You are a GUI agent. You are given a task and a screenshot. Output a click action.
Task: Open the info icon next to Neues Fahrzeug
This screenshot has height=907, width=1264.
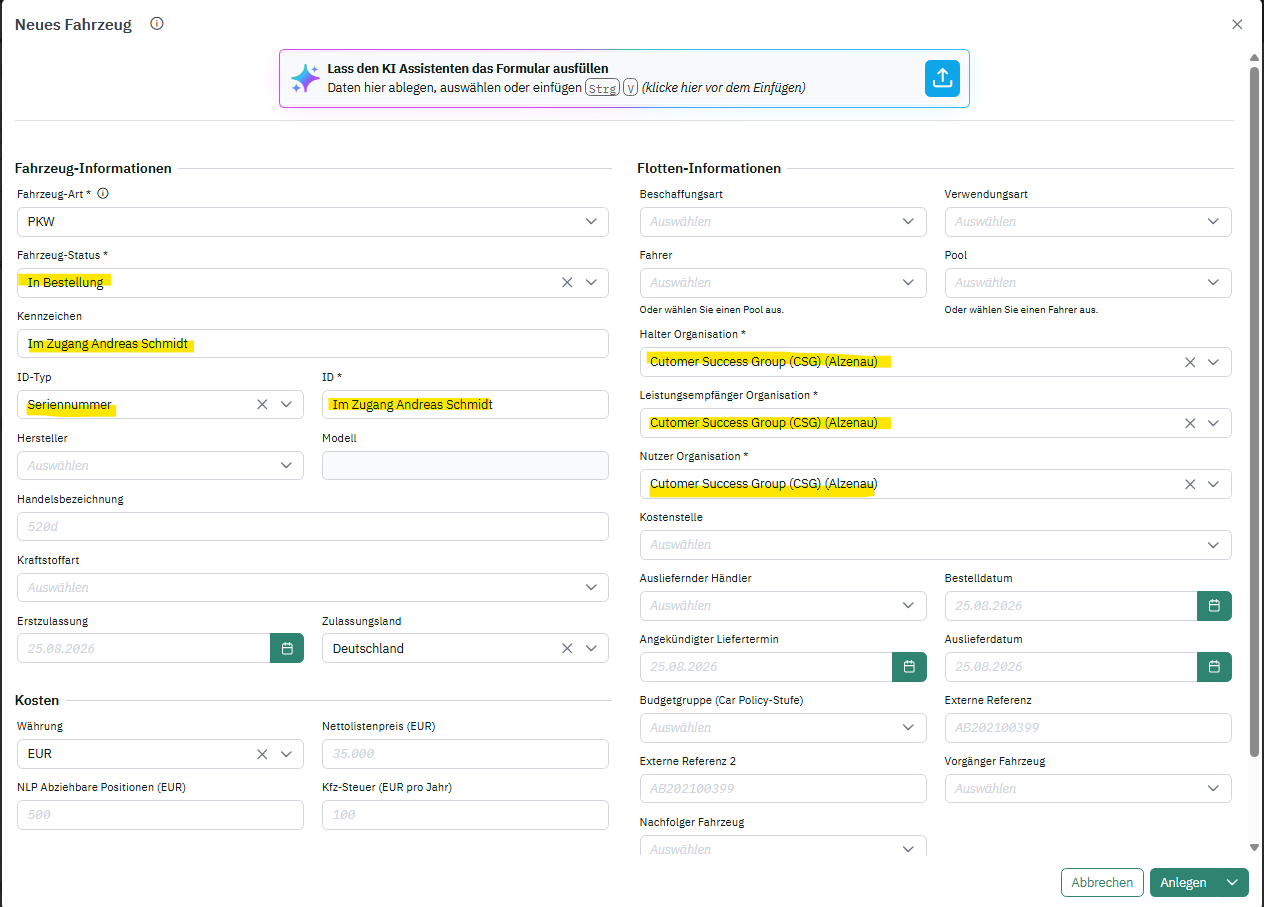click(x=157, y=24)
